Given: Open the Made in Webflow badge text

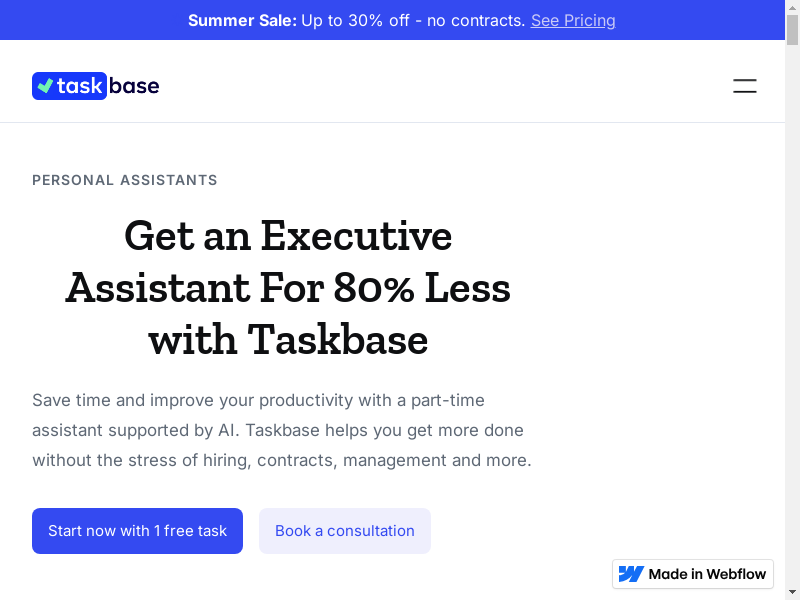Looking at the screenshot, I should (x=707, y=574).
